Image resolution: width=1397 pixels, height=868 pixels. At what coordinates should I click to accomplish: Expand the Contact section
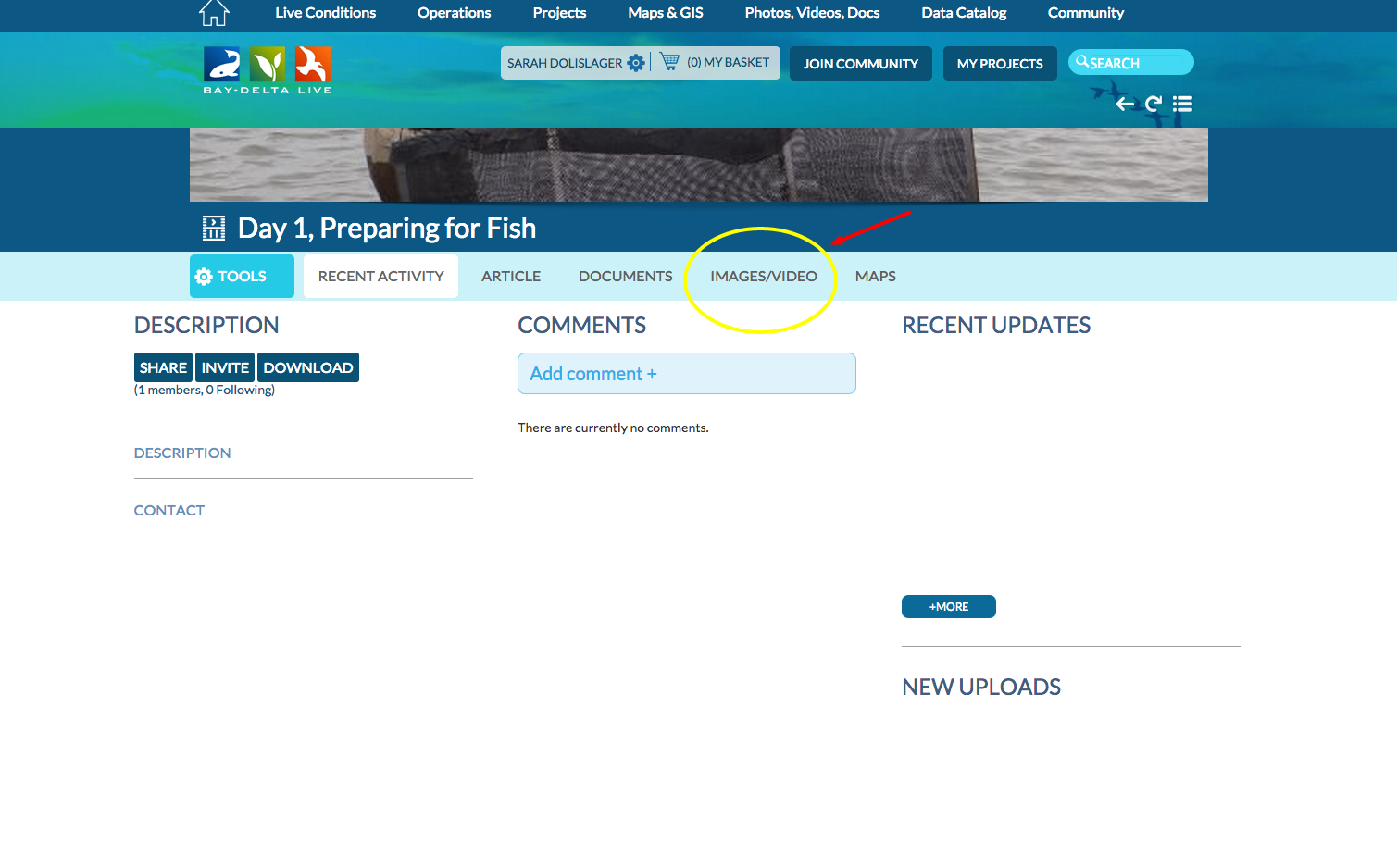(x=169, y=510)
